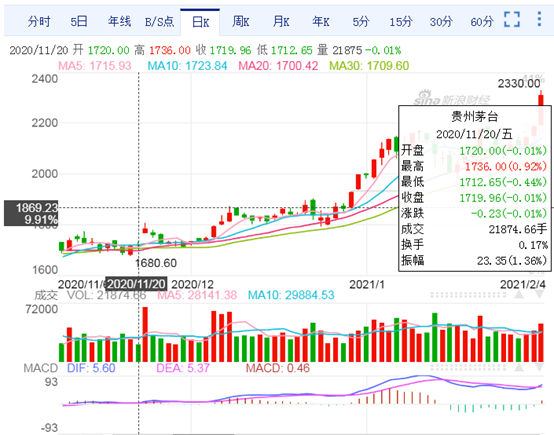
Task: Open the three-dot more options menu
Action: tap(539, 19)
